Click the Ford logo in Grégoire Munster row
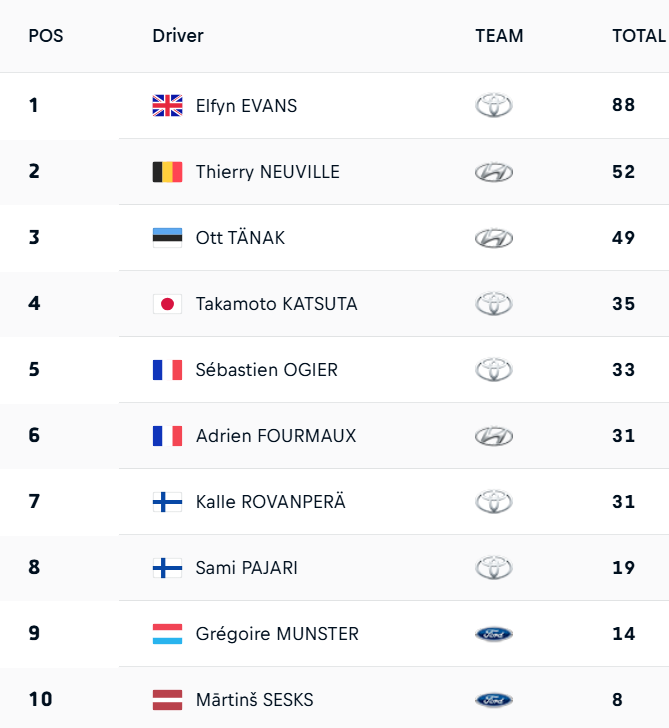669x728 pixels. (494, 634)
